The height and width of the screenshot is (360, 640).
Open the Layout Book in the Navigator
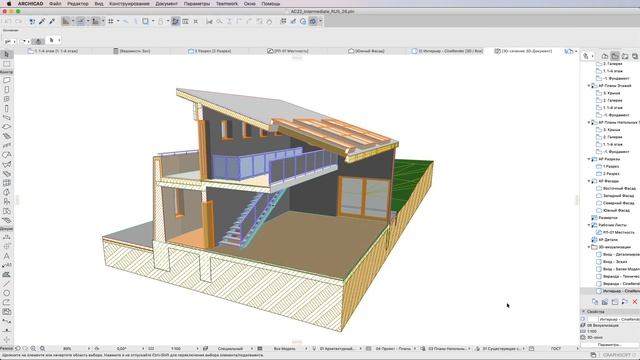click(x=625, y=56)
